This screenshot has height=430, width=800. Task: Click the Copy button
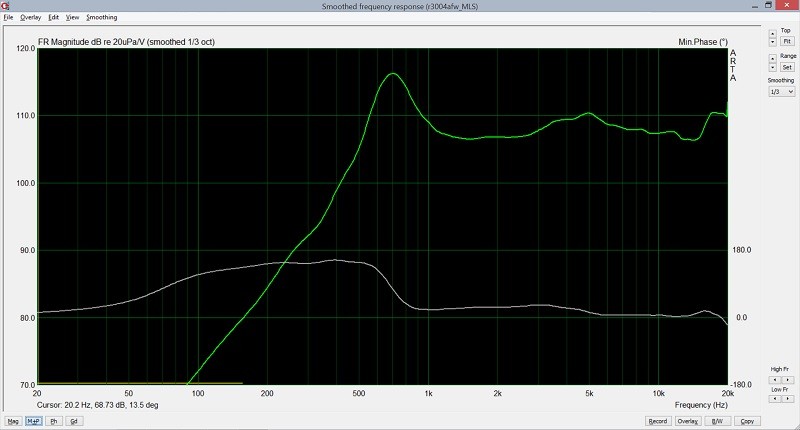pos(747,421)
